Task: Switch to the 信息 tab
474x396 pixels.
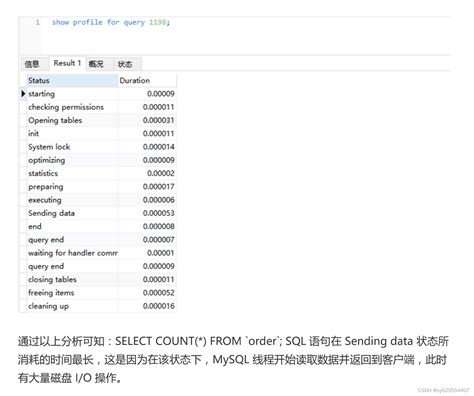Action: click(32, 64)
